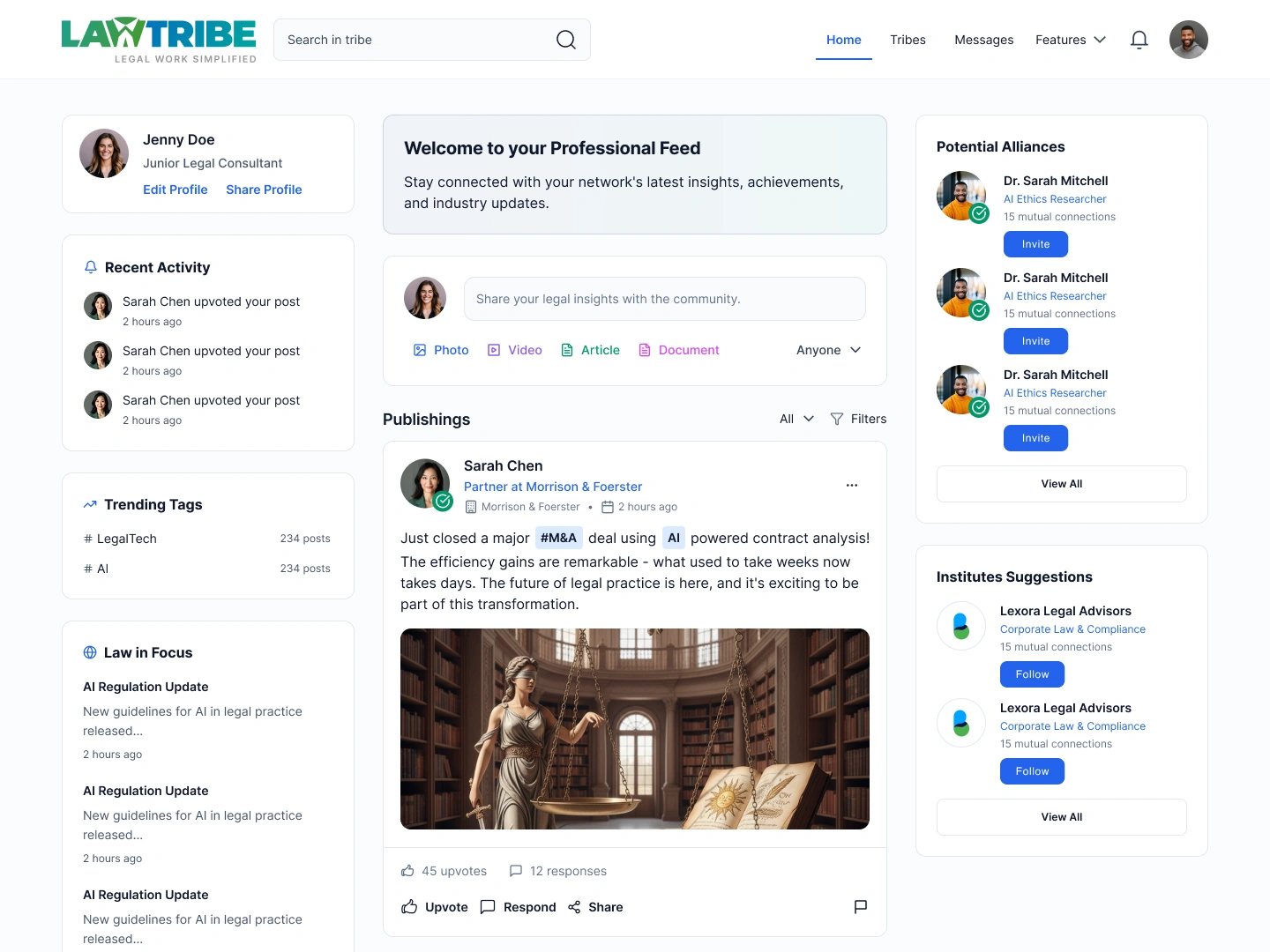1270x952 pixels.
Task: Click the Recent Activity bell icon
Action: click(x=90, y=267)
